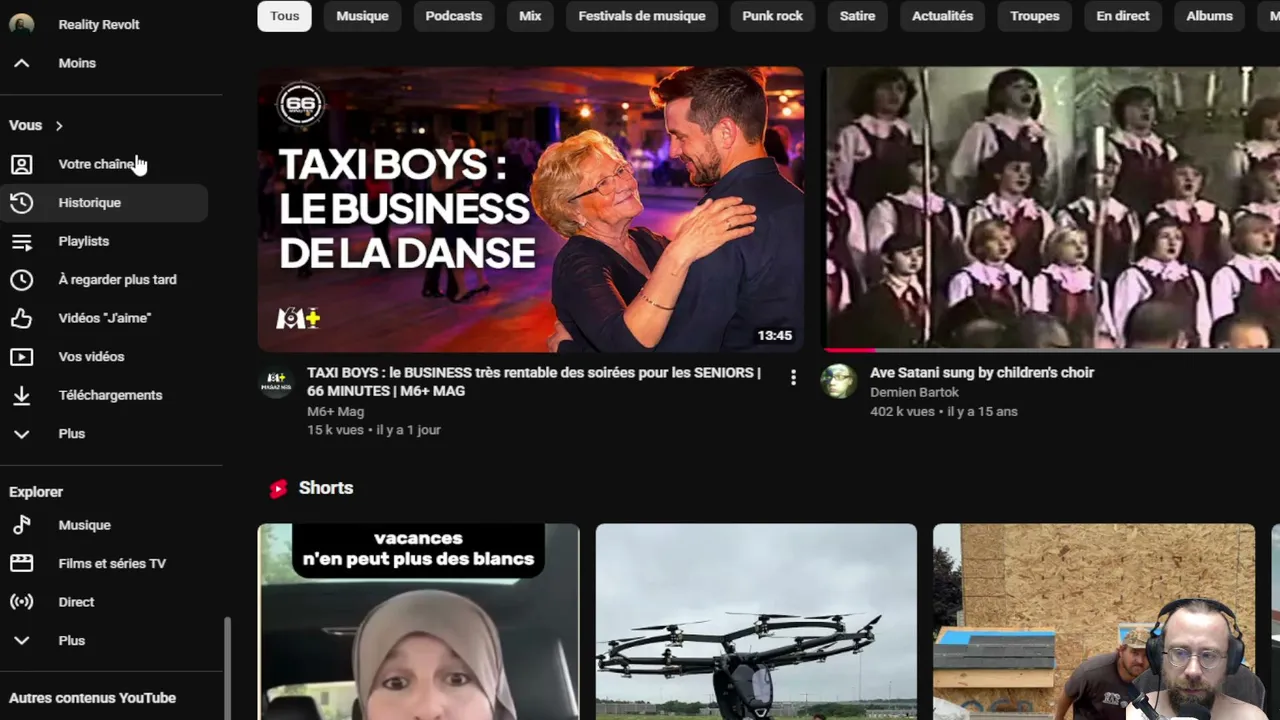1280x720 pixels.
Task: Open "Ave Satani sung by children's choir" title
Action: (982, 373)
